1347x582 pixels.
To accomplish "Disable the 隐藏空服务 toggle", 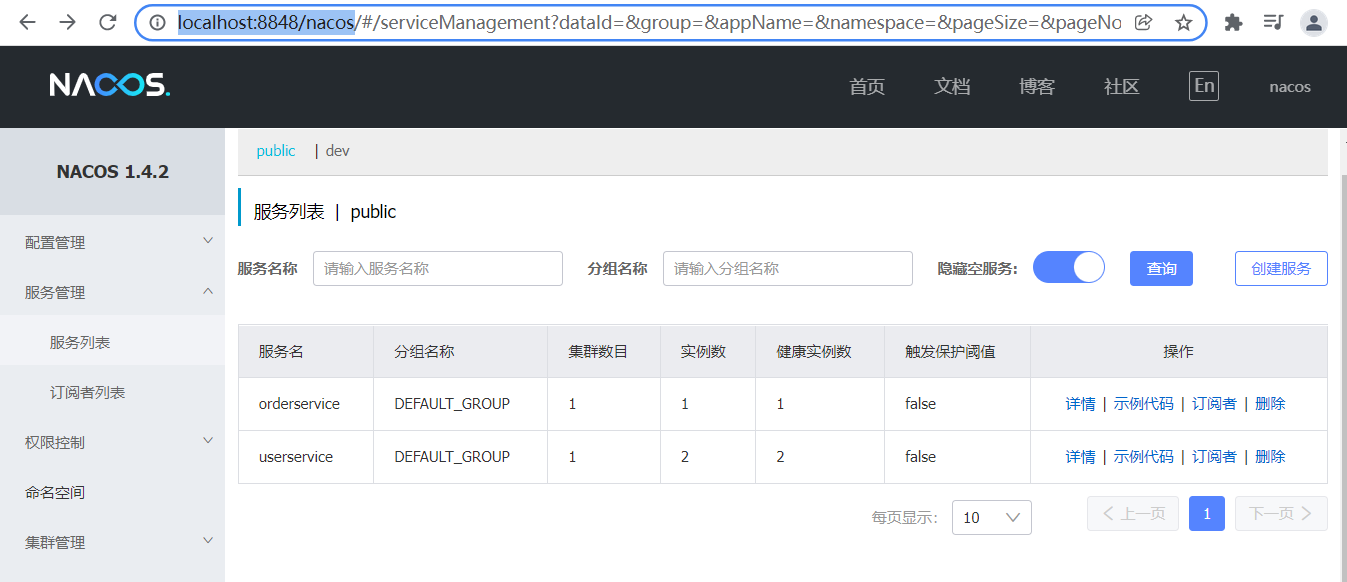I will click(1068, 267).
